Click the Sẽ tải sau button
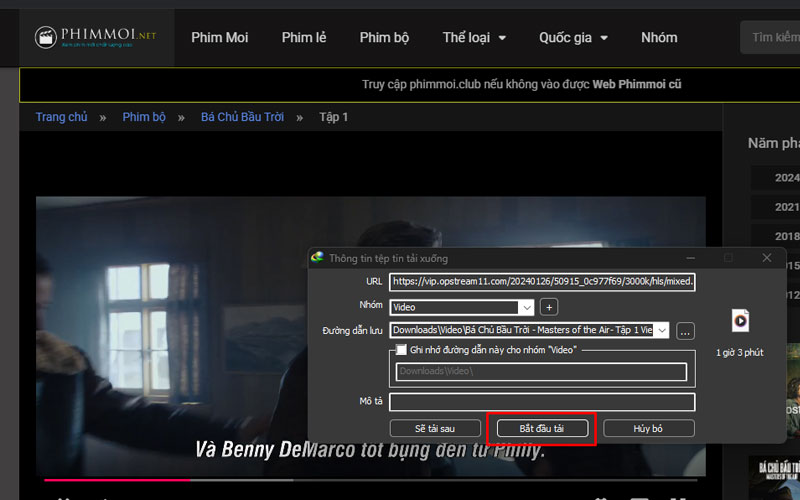 click(434, 428)
